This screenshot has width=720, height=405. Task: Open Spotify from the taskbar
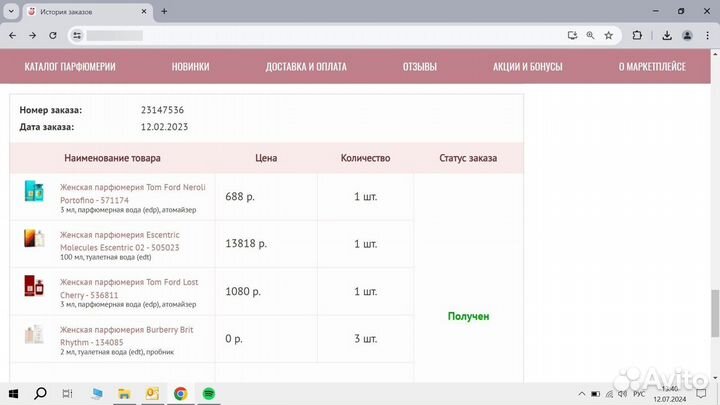(x=209, y=394)
